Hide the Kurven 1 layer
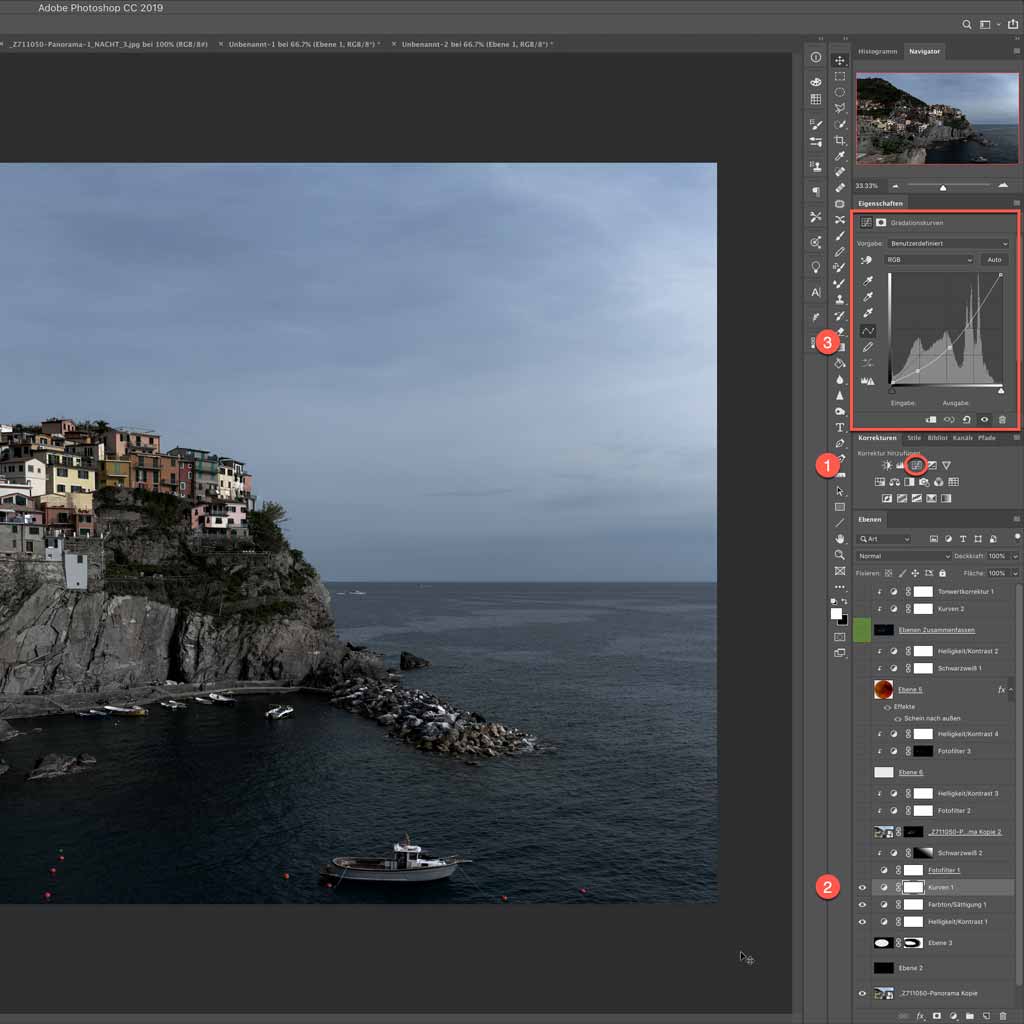The height and width of the screenshot is (1024, 1024). [x=862, y=888]
